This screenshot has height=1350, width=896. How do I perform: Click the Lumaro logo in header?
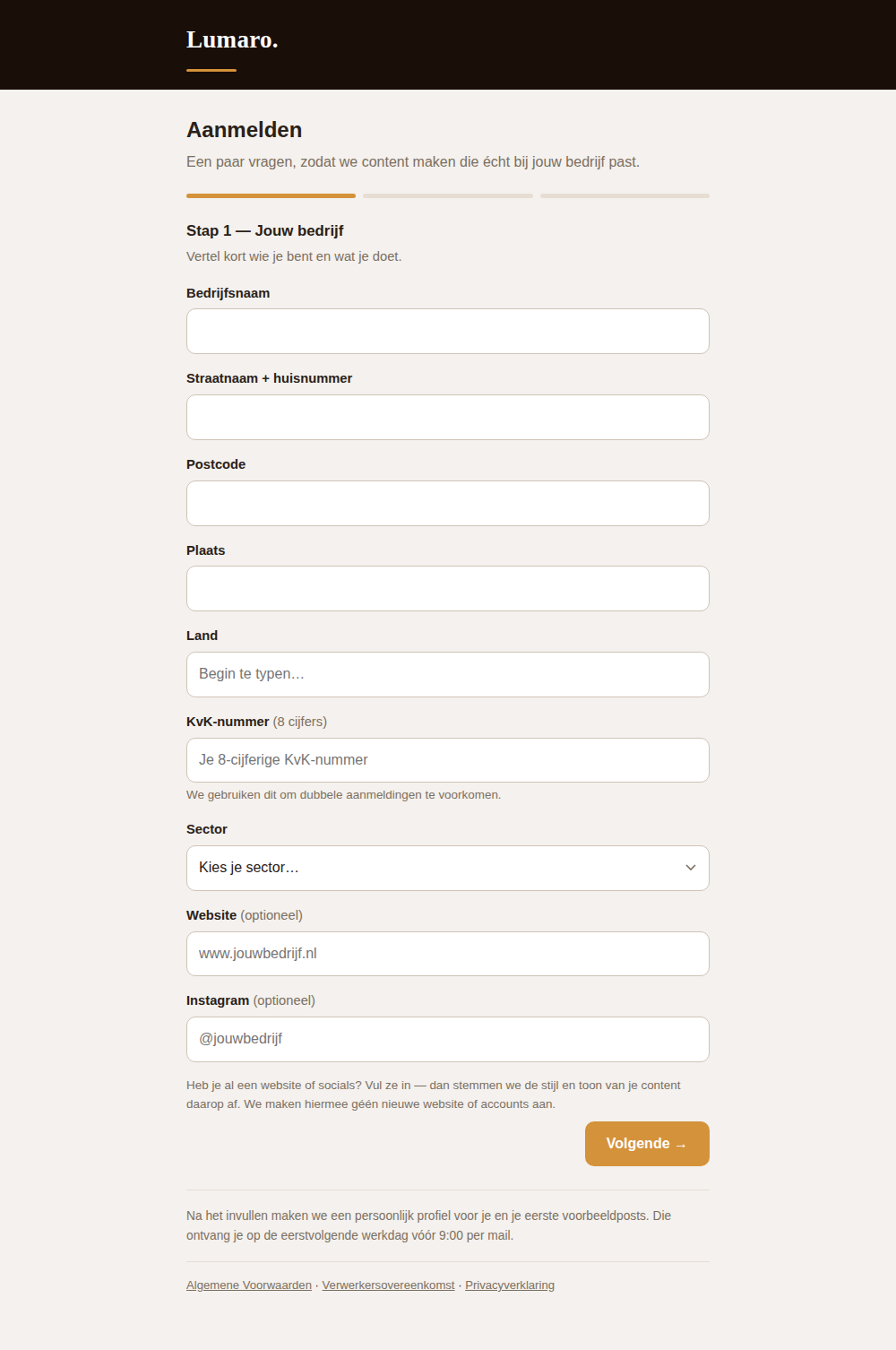(x=232, y=40)
